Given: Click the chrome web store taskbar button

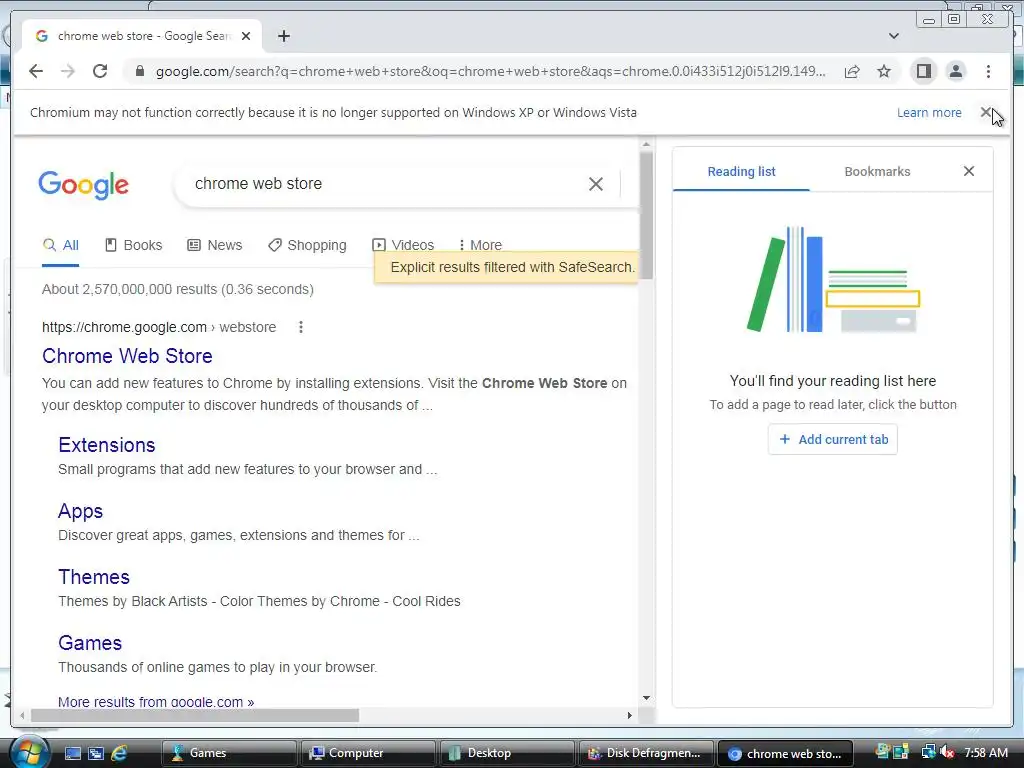Looking at the screenshot, I should point(785,753).
